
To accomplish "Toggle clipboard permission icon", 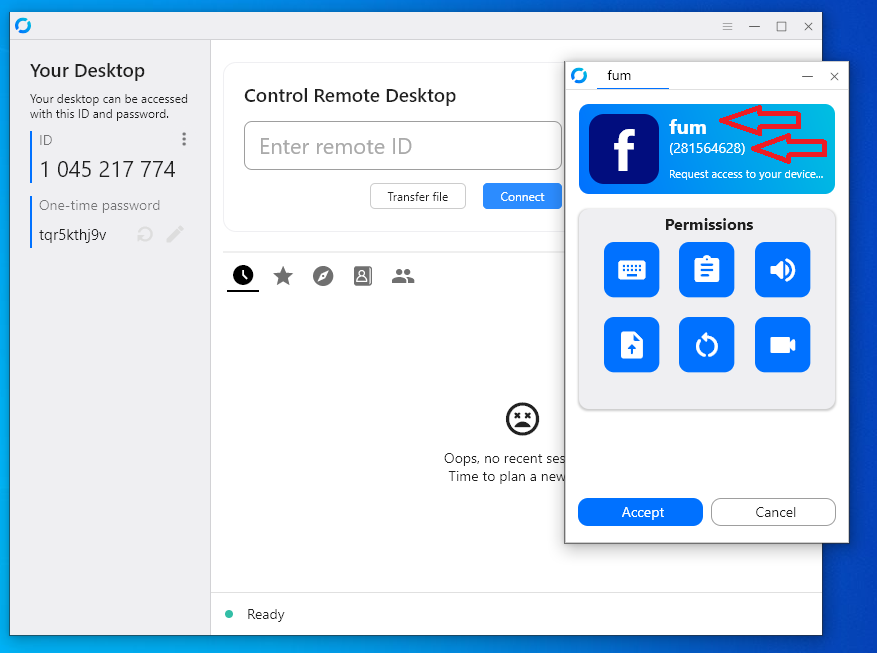I will pyautogui.click(x=706, y=269).
